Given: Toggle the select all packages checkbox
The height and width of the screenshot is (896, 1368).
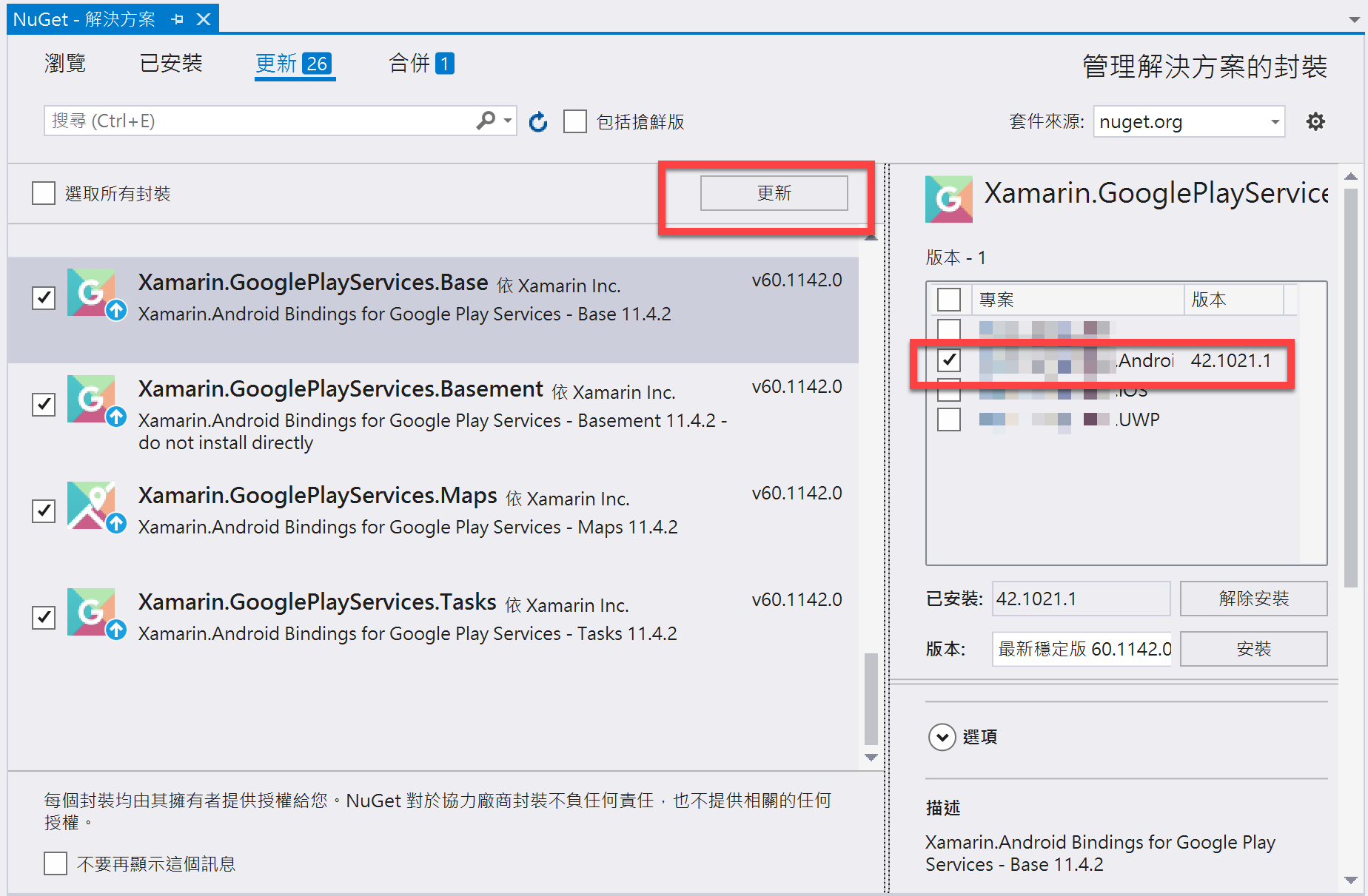Looking at the screenshot, I should click(x=44, y=193).
